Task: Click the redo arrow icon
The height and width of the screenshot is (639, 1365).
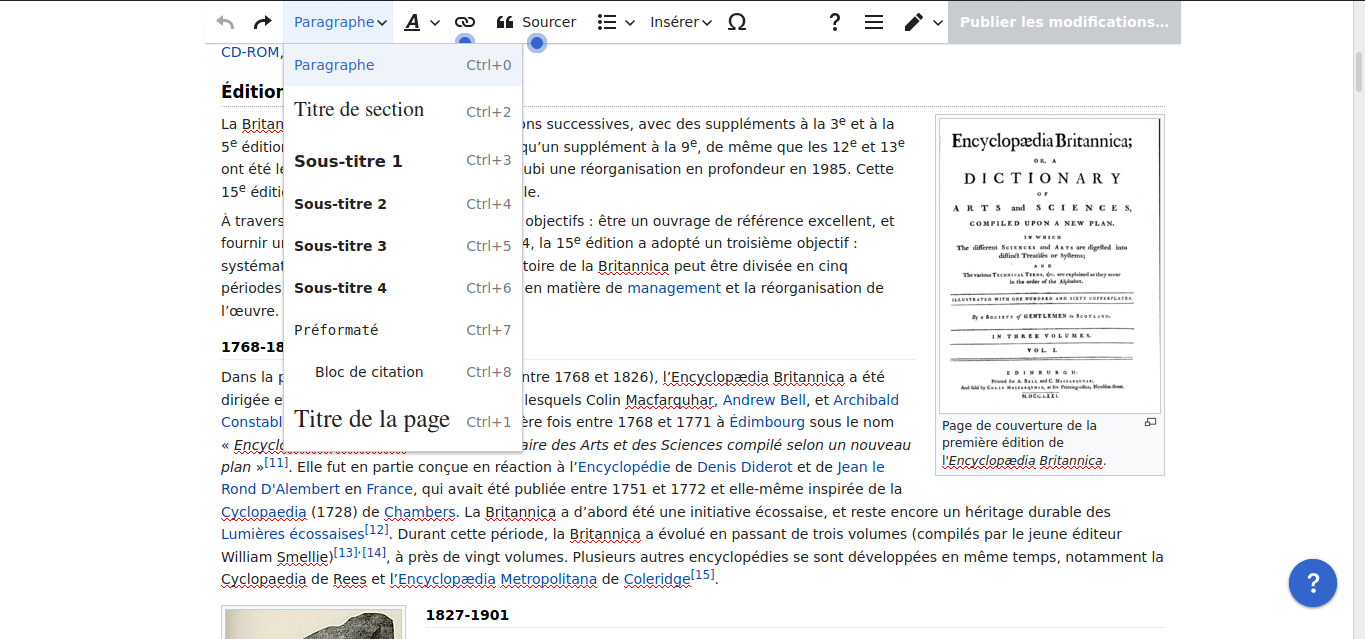Action: (262, 22)
